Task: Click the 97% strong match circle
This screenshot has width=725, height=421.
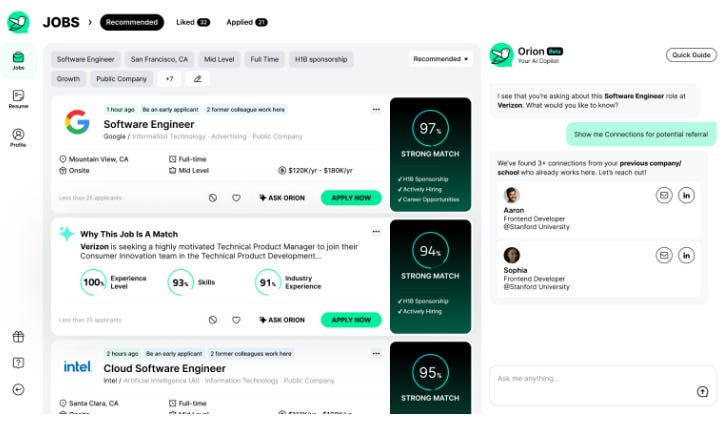Action: (430, 128)
